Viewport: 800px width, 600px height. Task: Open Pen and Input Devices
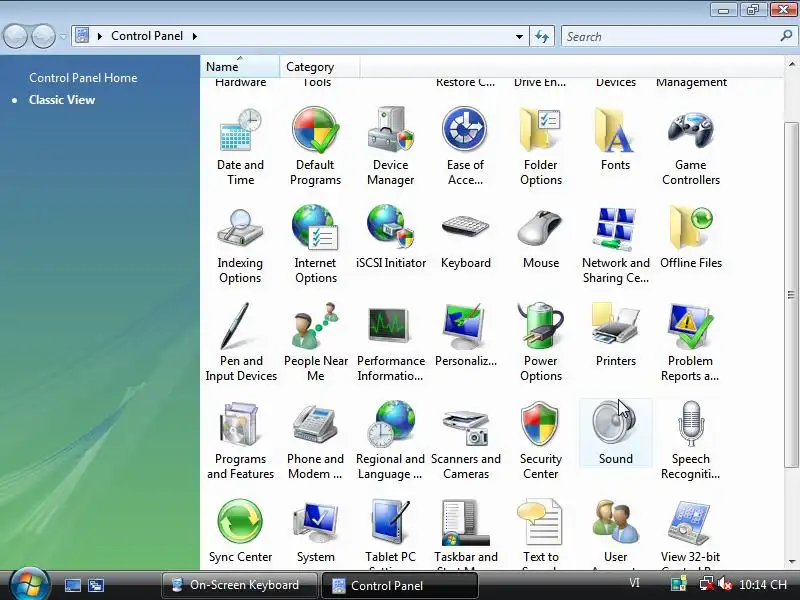click(x=241, y=343)
